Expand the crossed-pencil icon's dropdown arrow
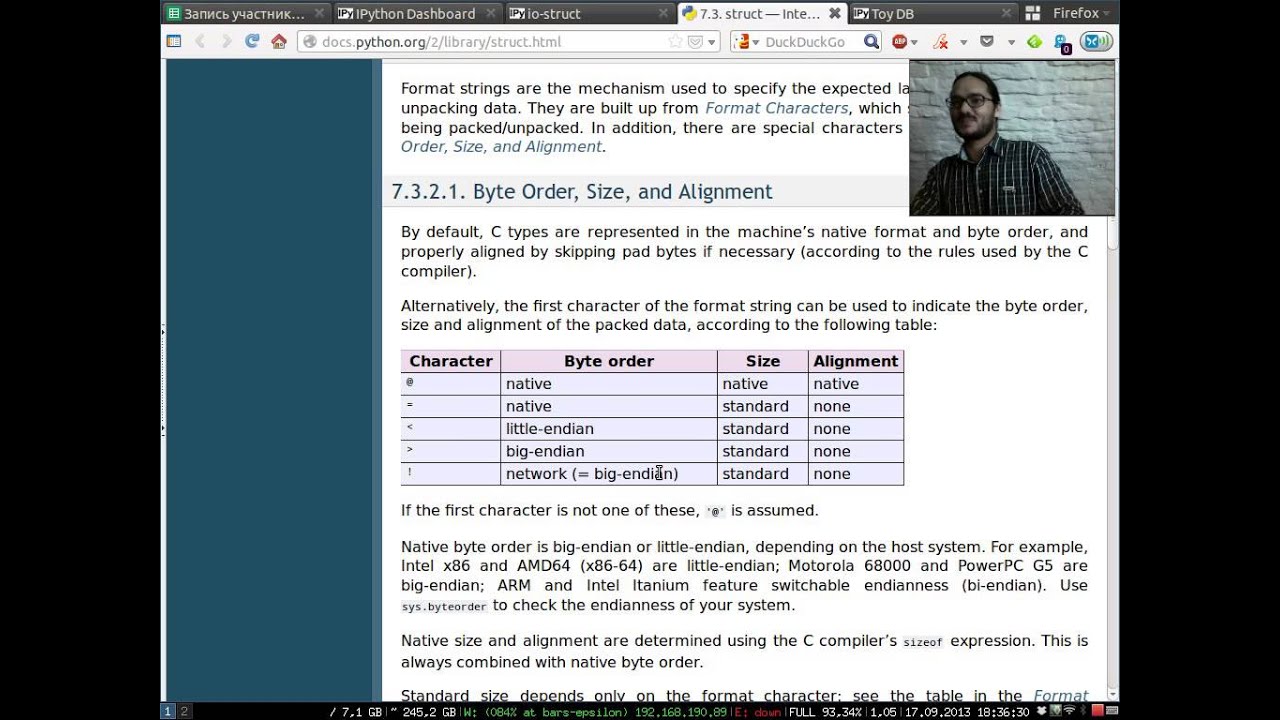 (x=963, y=42)
